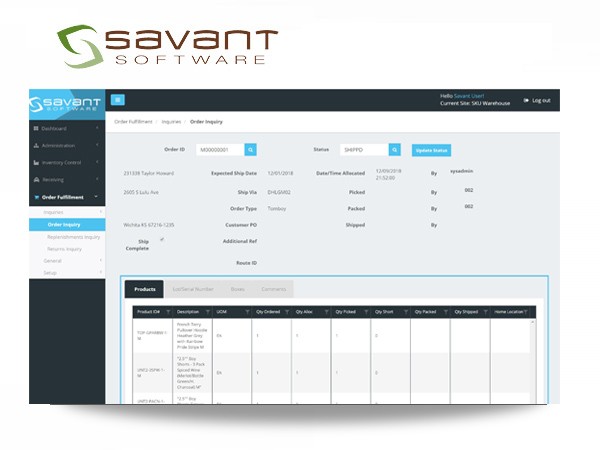Click the Order Fulfillment cart icon
The height and width of the screenshot is (450, 600).
click(x=37, y=197)
